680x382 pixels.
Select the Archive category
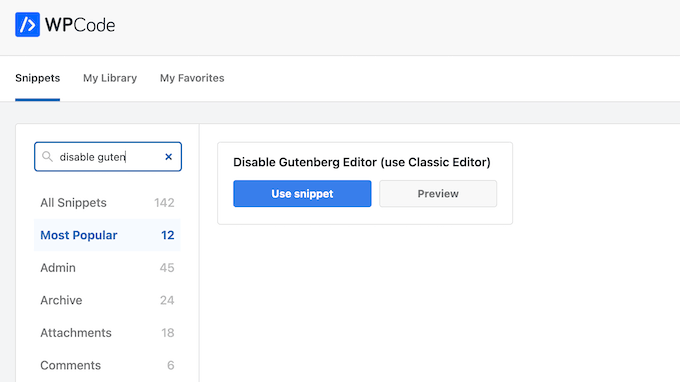pyautogui.click(x=107, y=300)
